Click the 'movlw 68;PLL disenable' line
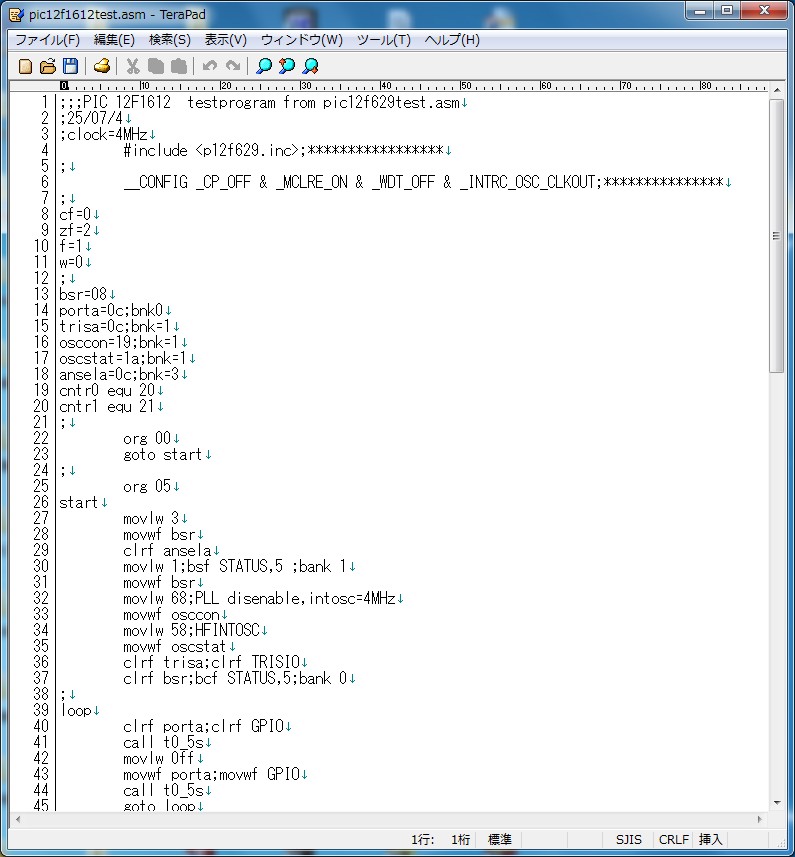This screenshot has width=795, height=857. (259, 598)
